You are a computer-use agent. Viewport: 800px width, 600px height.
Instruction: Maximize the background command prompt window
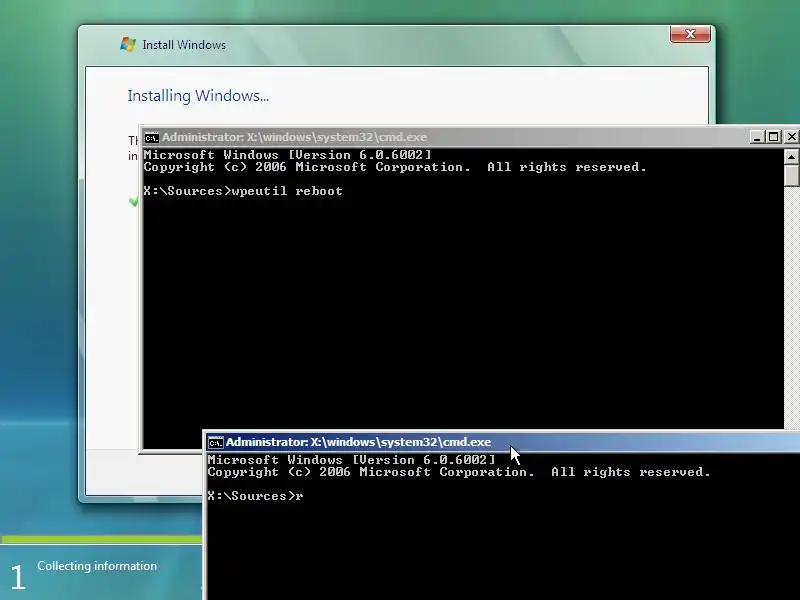click(774, 137)
